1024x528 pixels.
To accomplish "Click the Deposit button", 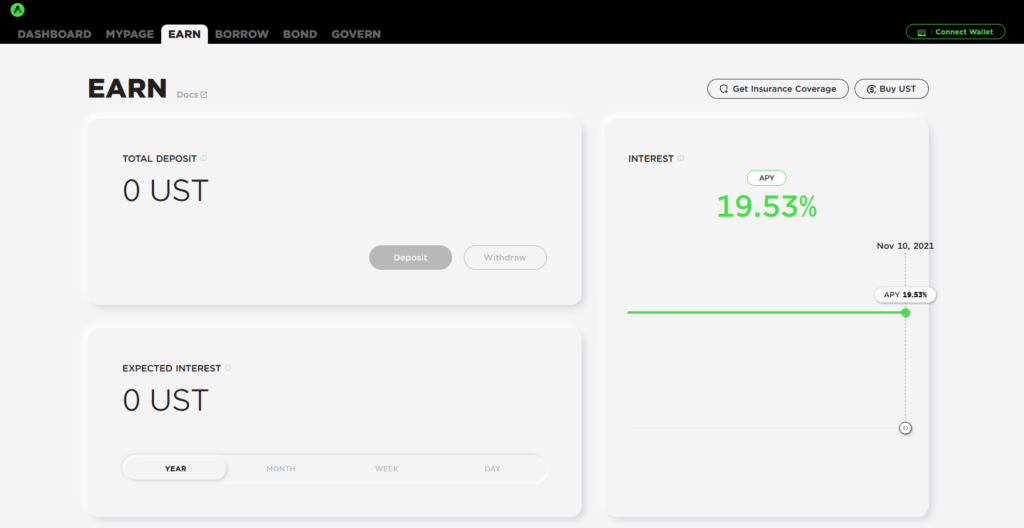I will click(x=410, y=257).
